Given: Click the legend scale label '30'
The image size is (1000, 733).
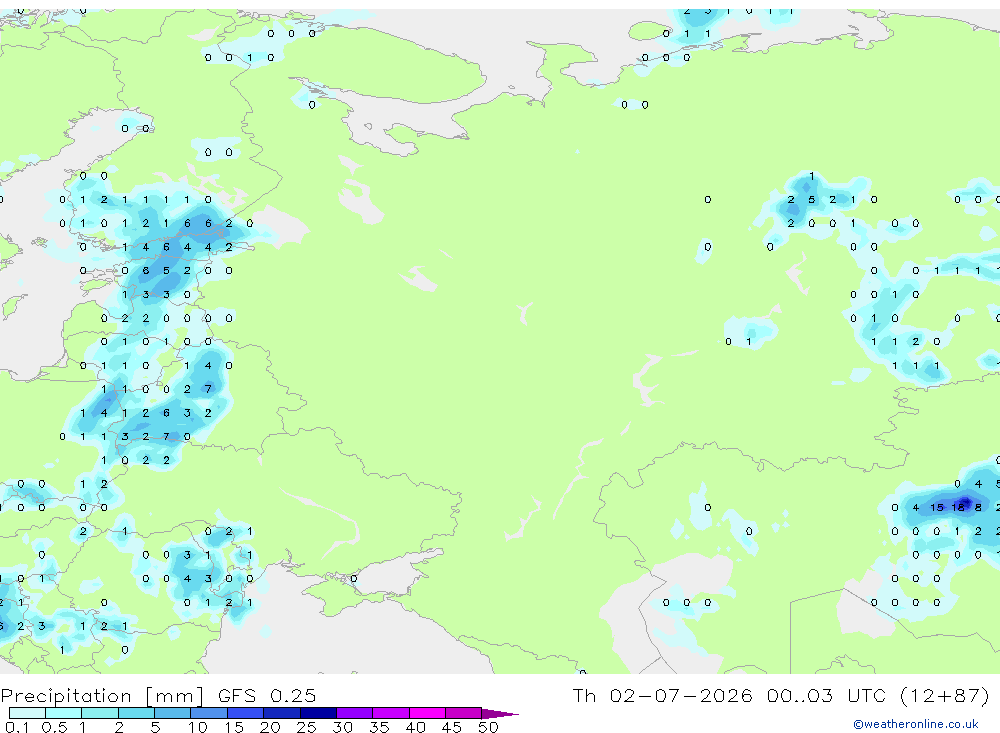Looking at the screenshot, I should (342, 727).
